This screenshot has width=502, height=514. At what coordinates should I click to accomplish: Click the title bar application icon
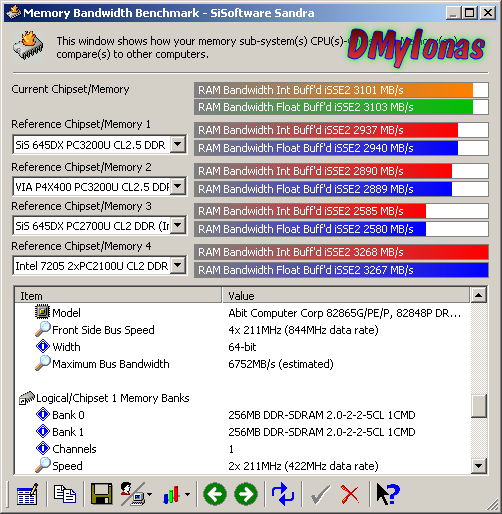click(13, 13)
